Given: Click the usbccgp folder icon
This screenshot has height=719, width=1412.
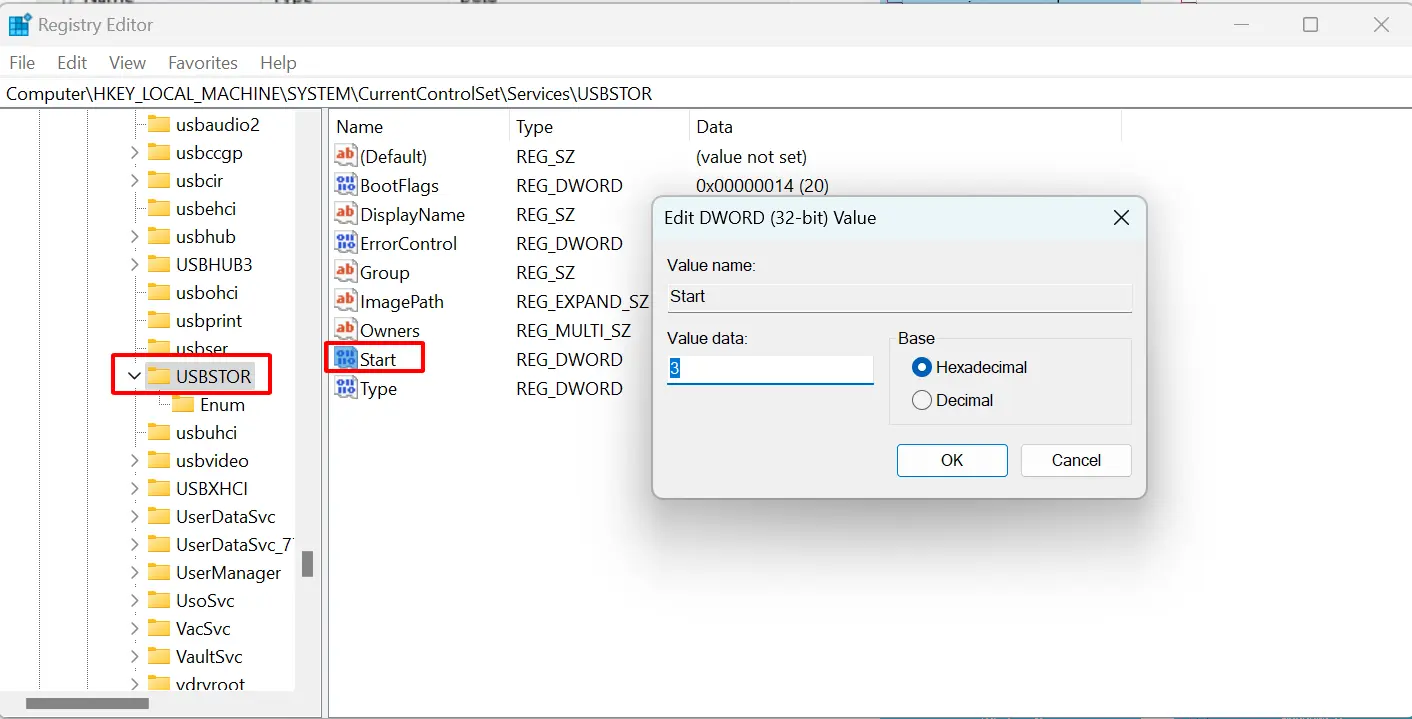Looking at the screenshot, I should [x=159, y=152].
